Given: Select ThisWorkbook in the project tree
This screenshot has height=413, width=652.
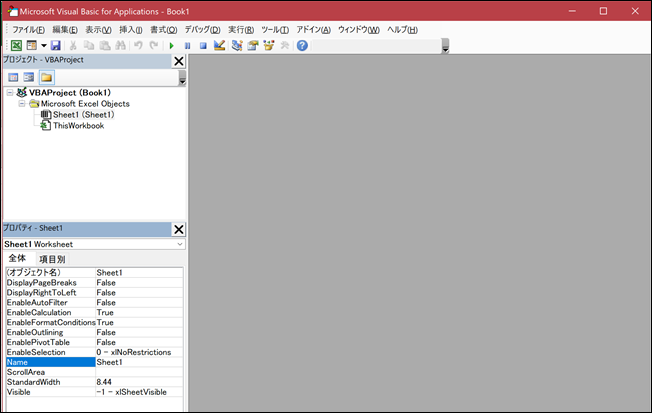Looking at the screenshot, I should pyautogui.click(x=78, y=126).
